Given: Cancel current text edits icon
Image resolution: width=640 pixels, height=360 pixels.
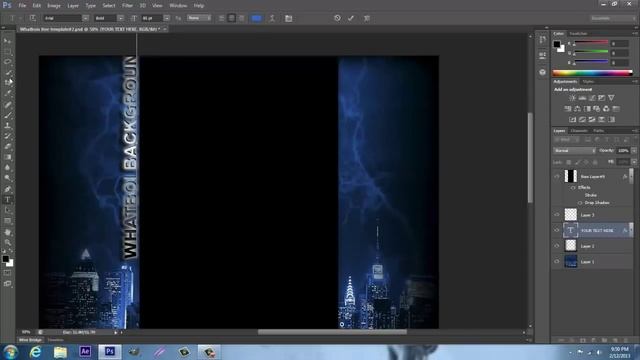Looking at the screenshot, I should tap(337, 18).
